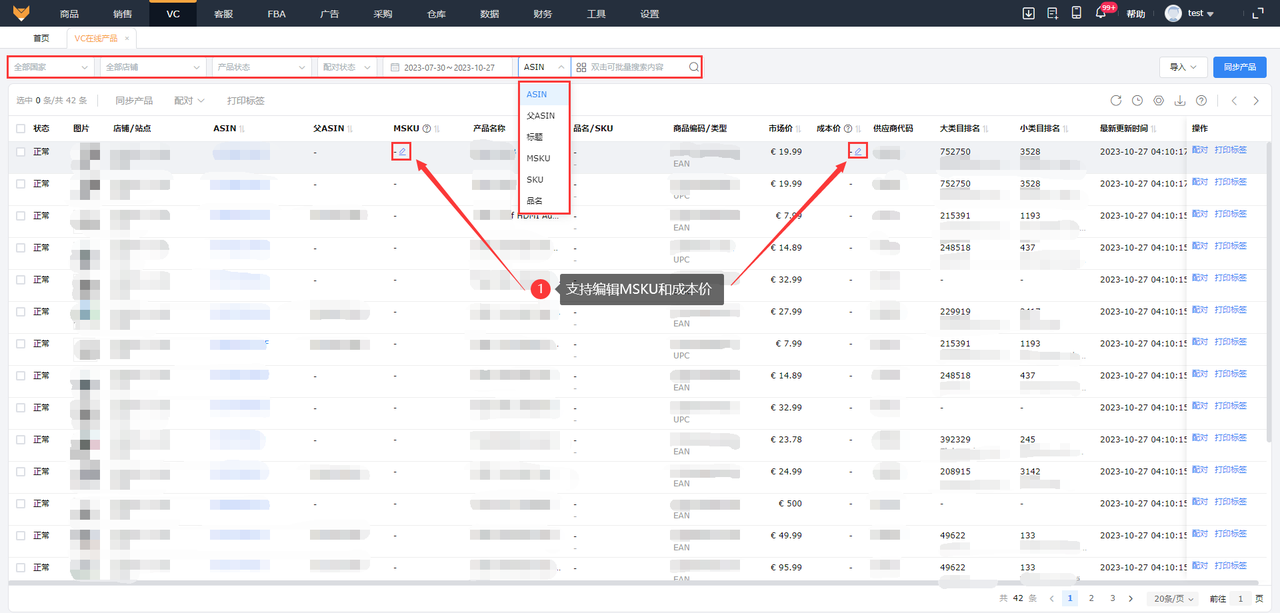Click the date range picker field

[449, 67]
